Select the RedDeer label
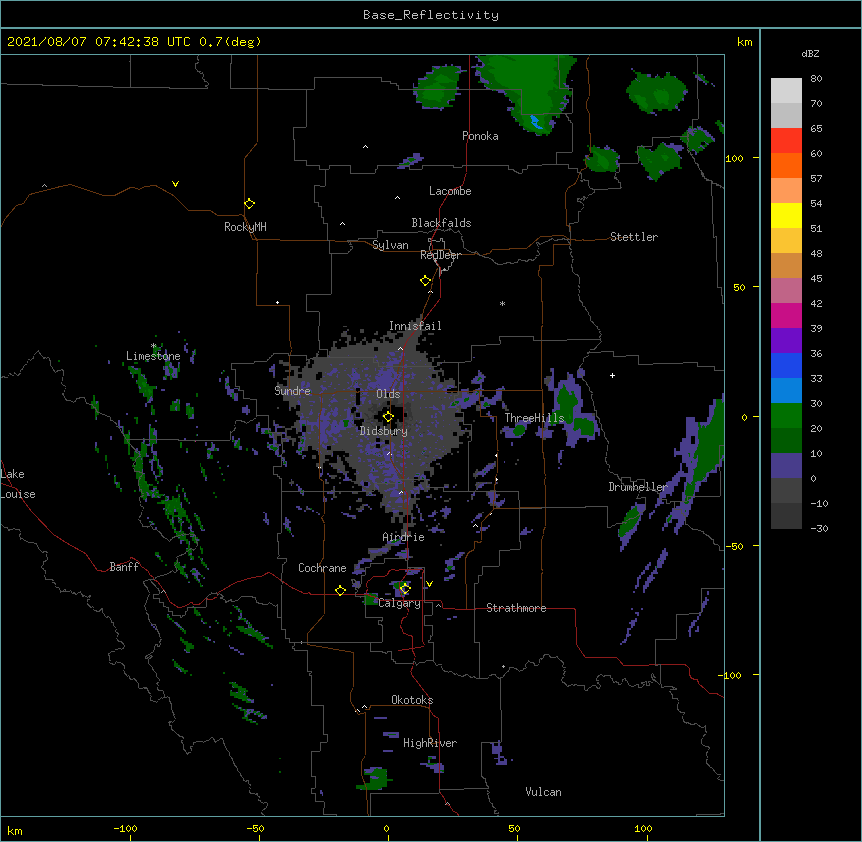Image resolution: width=862 pixels, height=842 pixels. click(440, 255)
